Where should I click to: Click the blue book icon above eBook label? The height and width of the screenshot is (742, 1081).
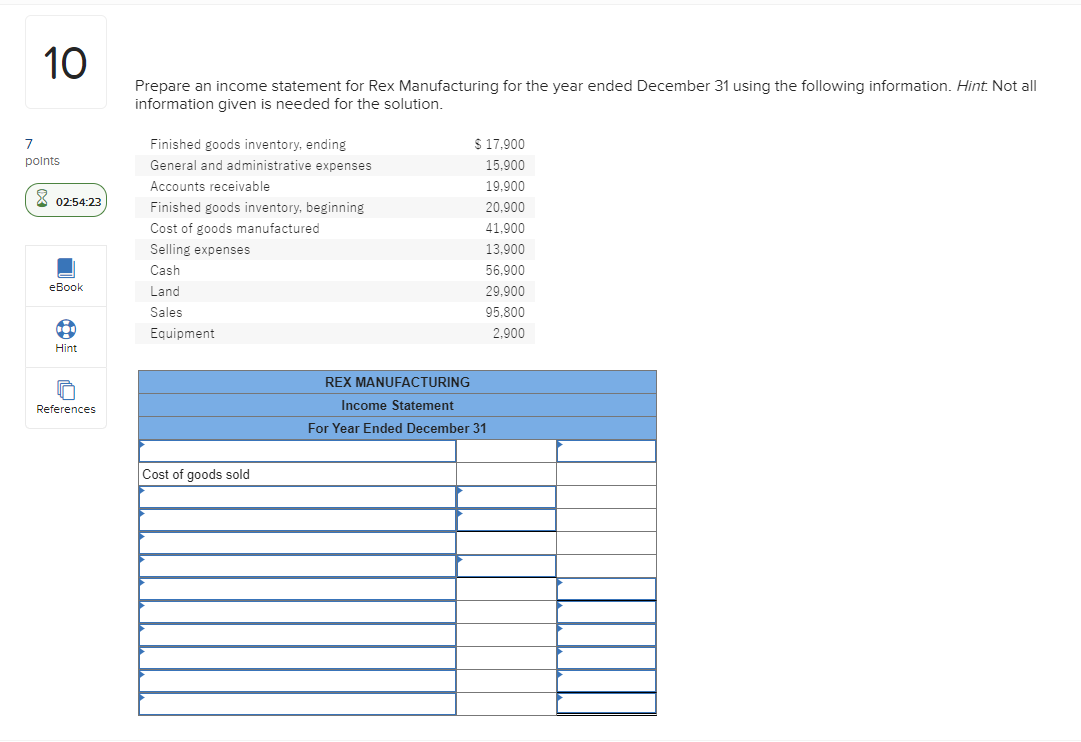(65, 268)
